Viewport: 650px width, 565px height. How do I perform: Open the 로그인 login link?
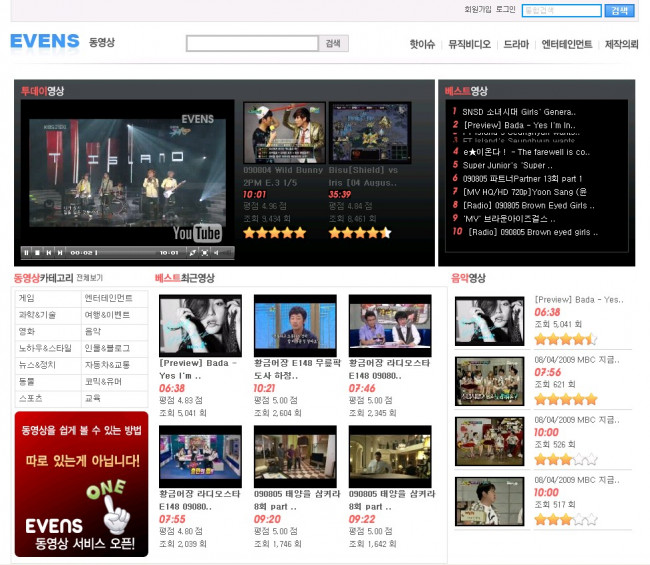pyautogui.click(x=506, y=9)
